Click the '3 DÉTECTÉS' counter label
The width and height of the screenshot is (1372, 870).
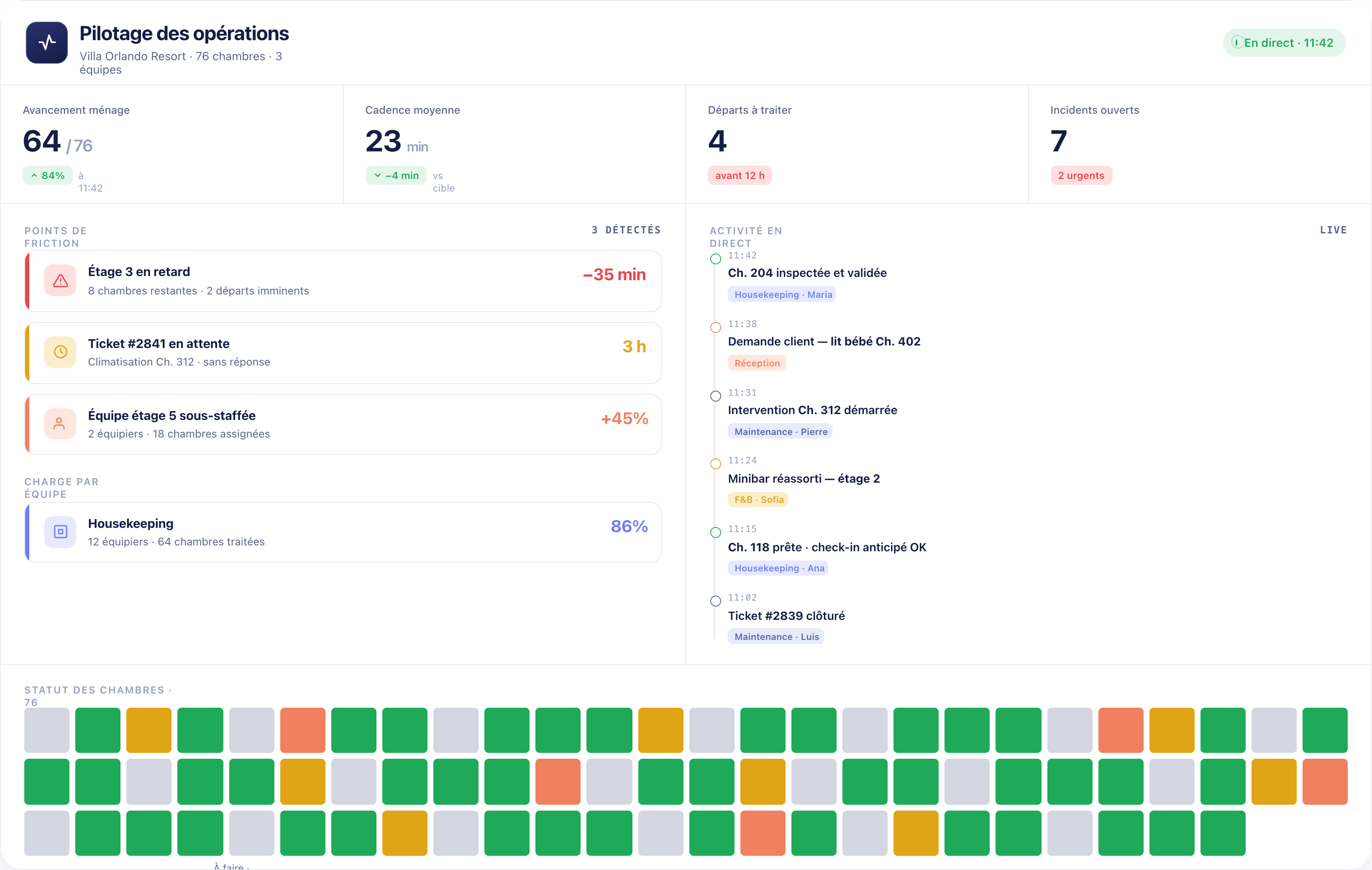(626, 230)
